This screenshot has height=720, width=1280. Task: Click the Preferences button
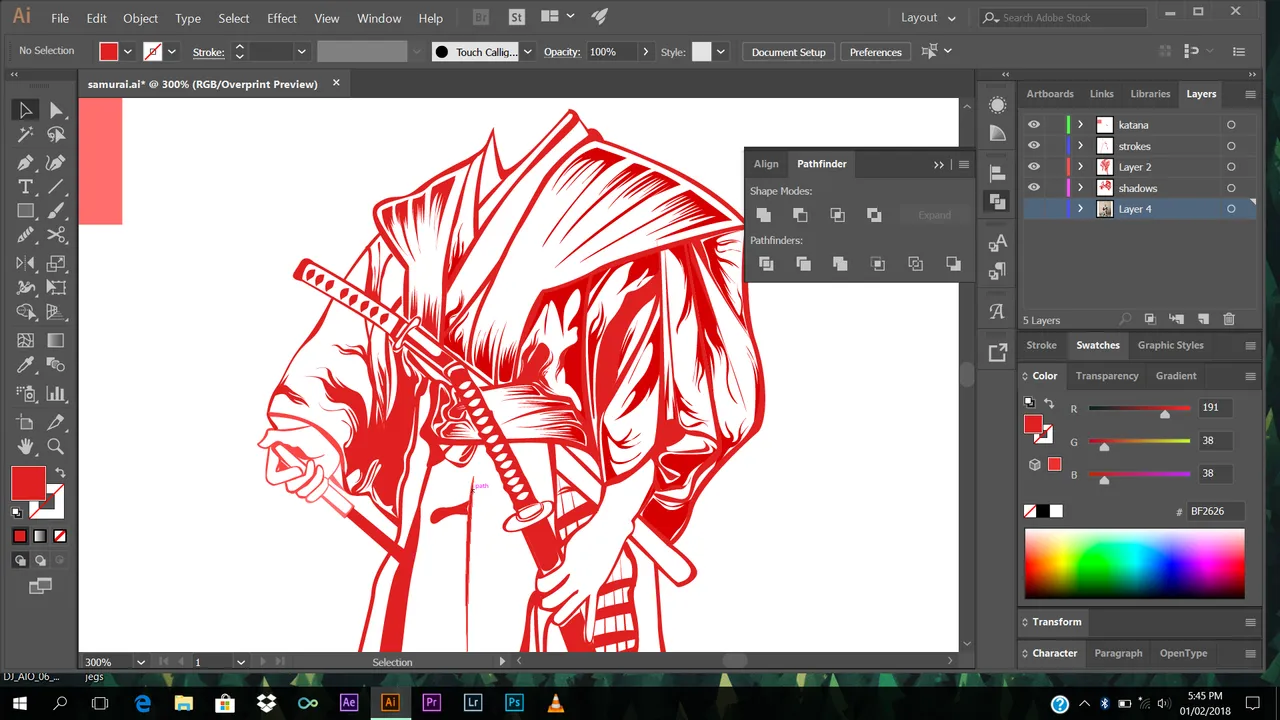876,52
